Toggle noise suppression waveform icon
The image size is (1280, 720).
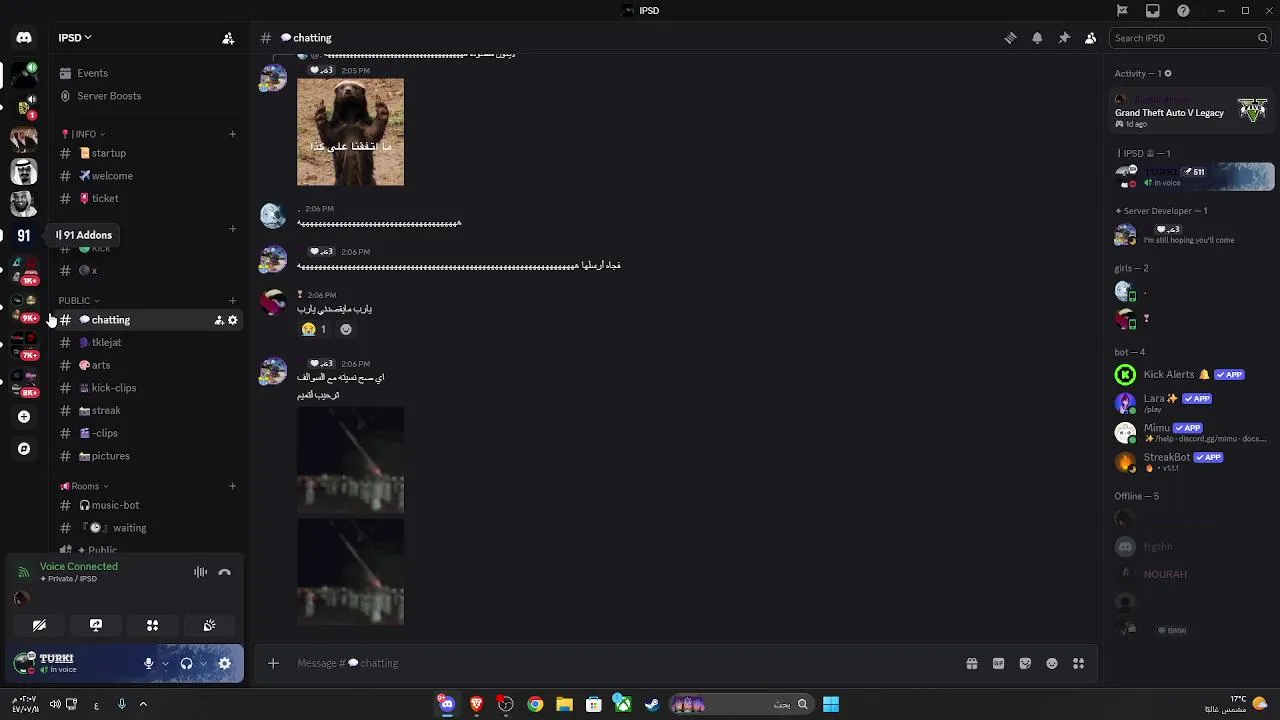pos(200,572)
